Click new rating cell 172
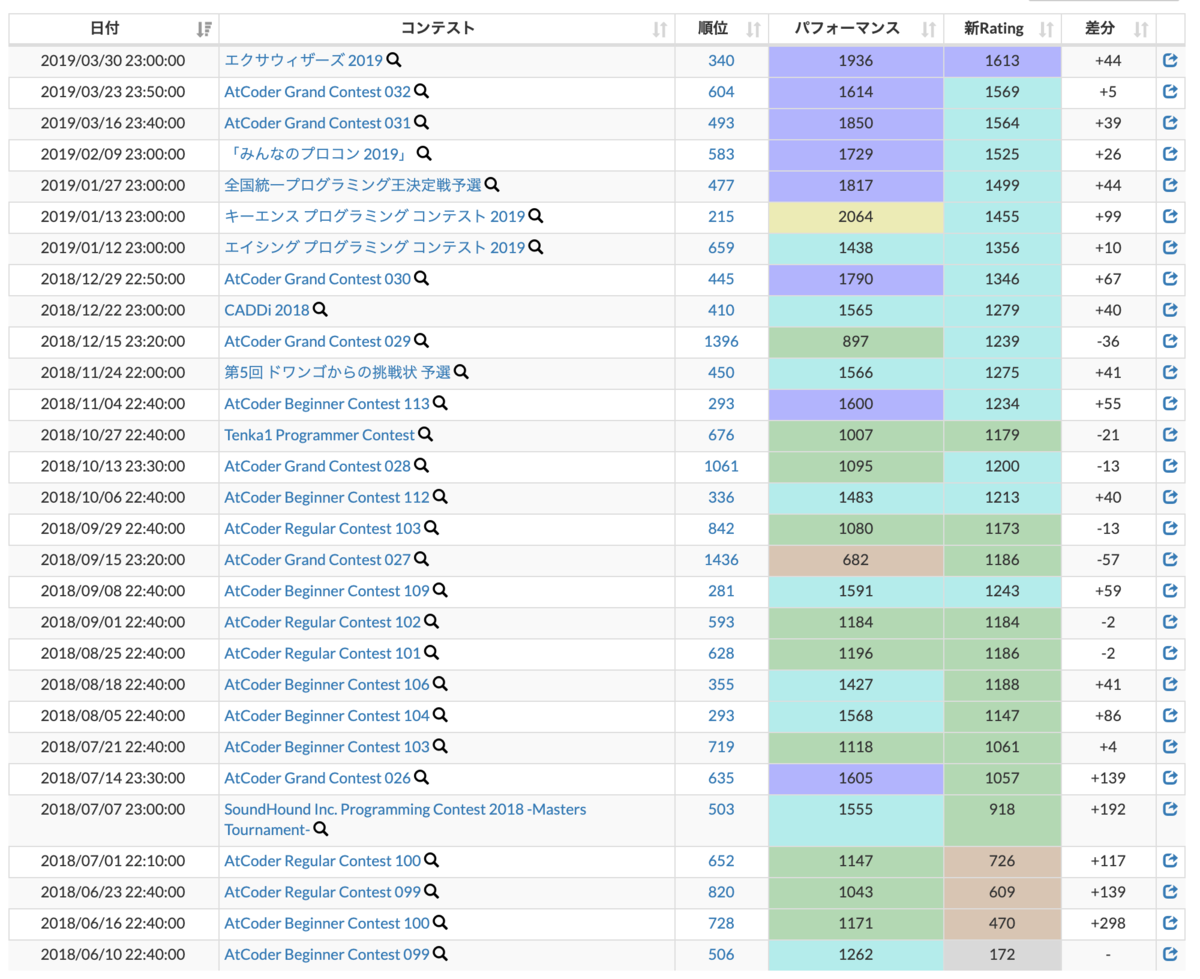This screenshot has width=1200, height=979. (x=1002, y=955)
